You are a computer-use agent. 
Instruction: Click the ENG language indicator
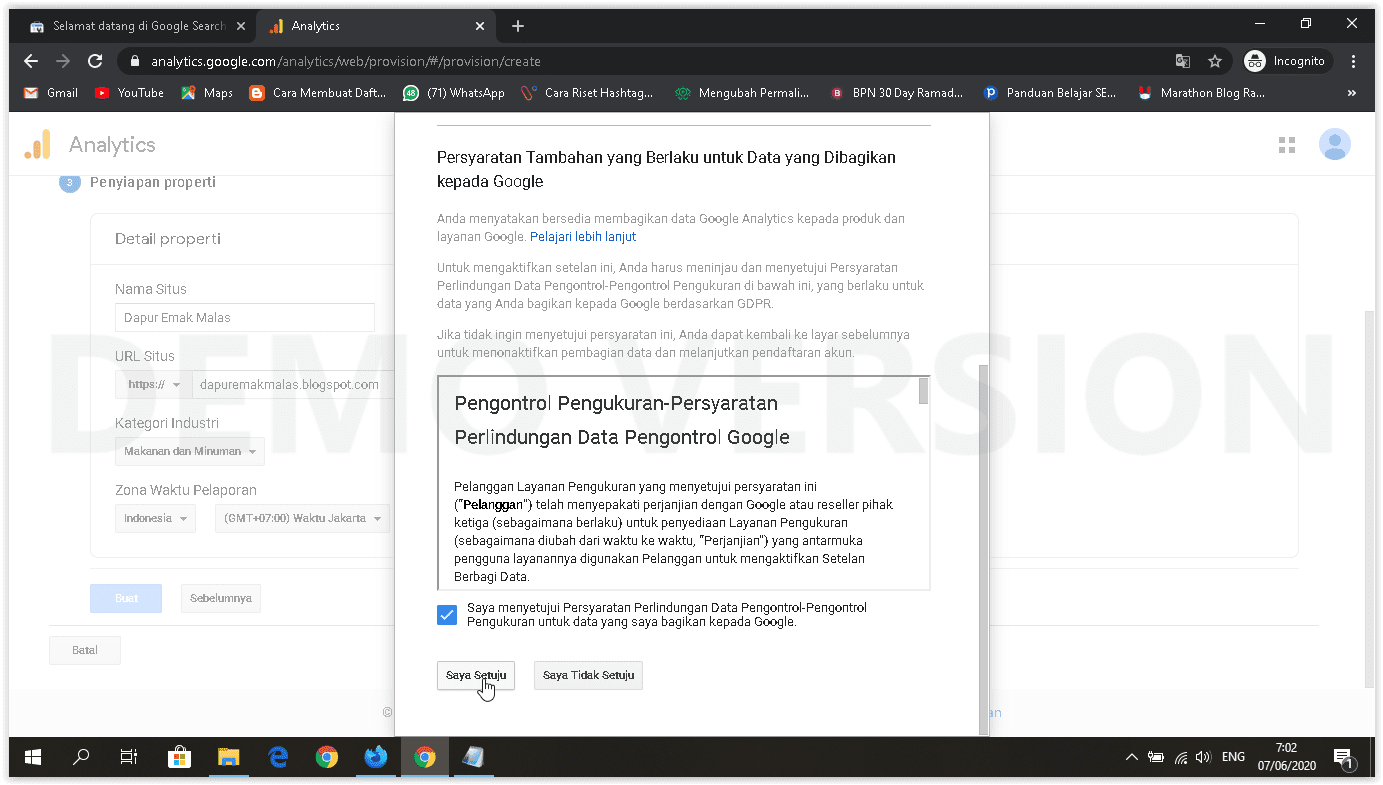(1233, 757)
